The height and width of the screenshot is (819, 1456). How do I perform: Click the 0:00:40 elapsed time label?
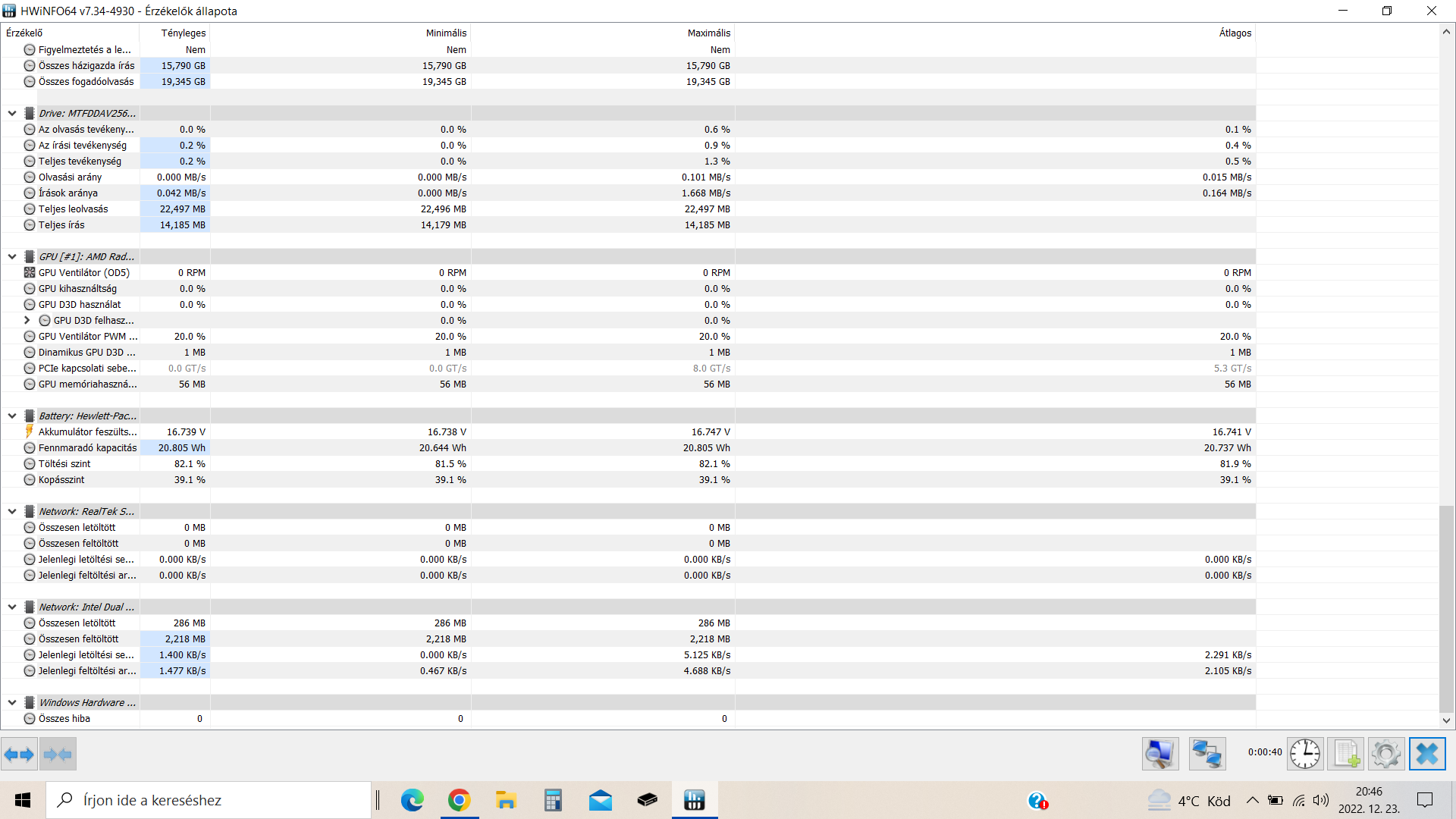1265,752
